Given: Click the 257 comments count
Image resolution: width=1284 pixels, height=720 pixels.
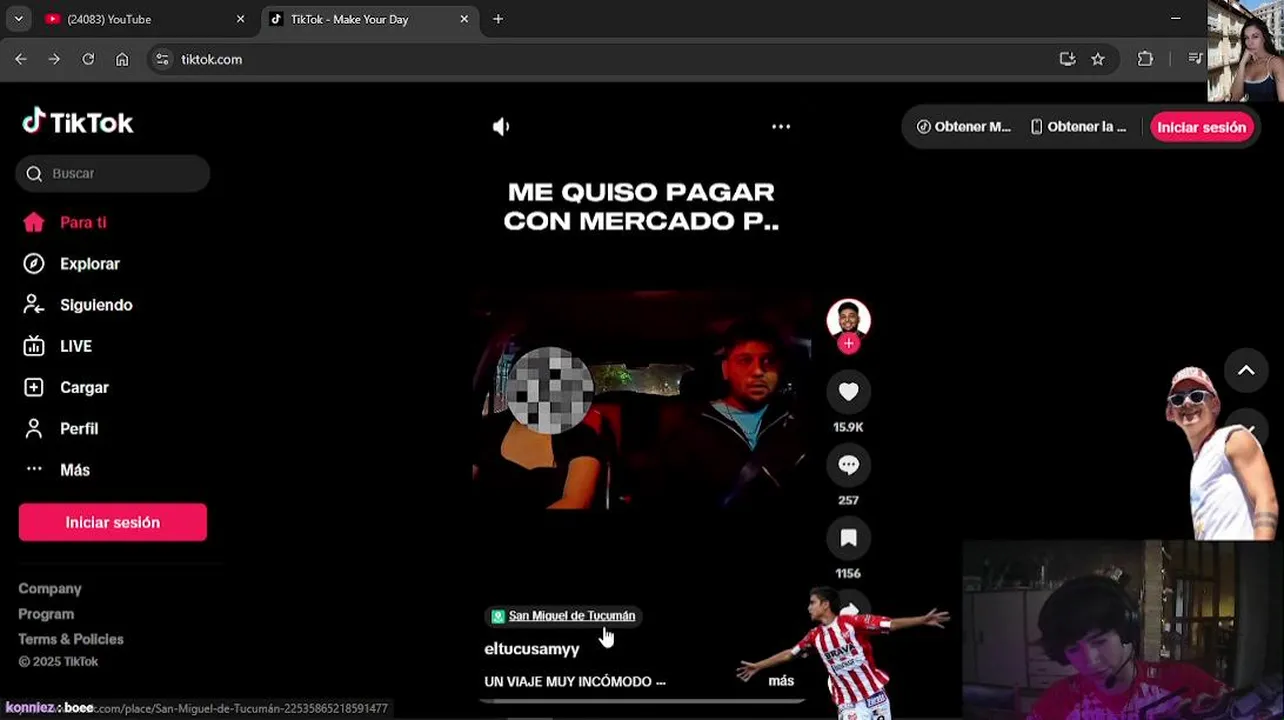Looking at the screenshot, I should [848, 500].
